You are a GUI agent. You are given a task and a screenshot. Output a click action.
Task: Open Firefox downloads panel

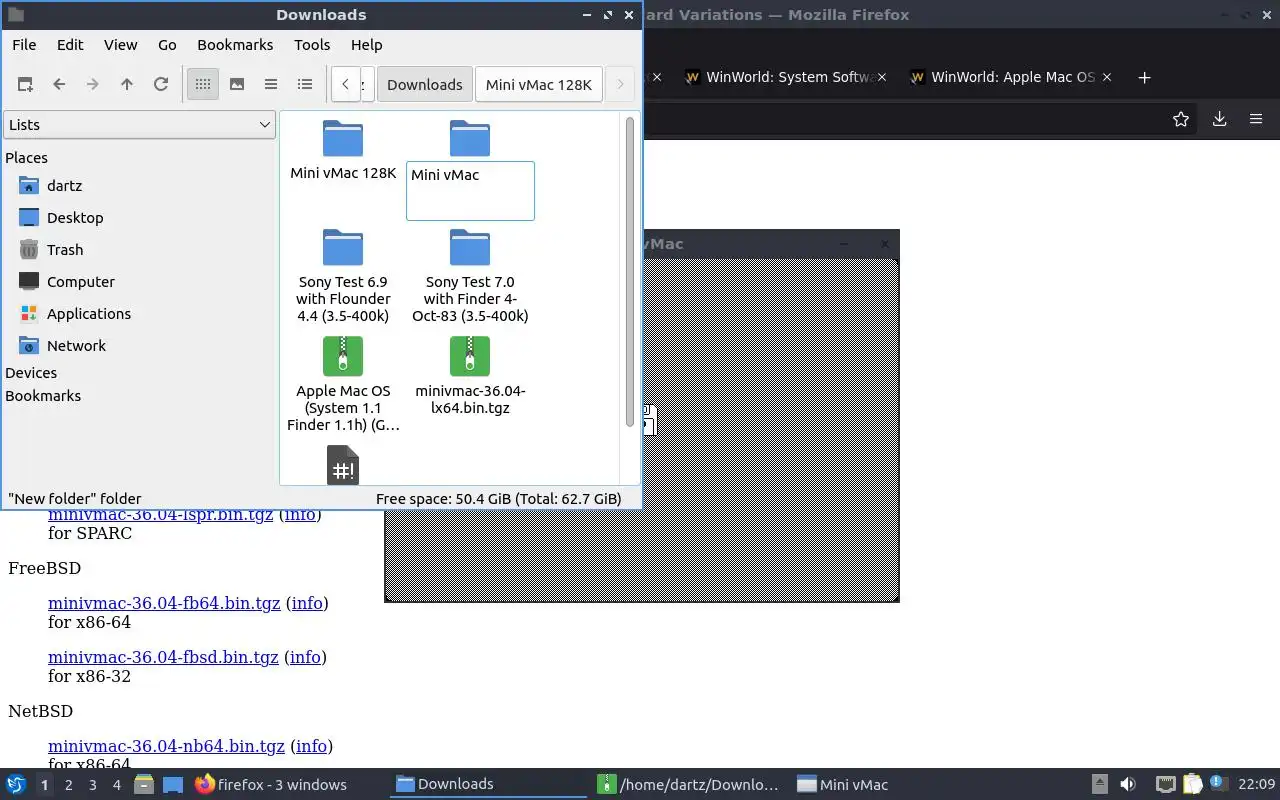pyautogui.click(x=1219, y=119)
